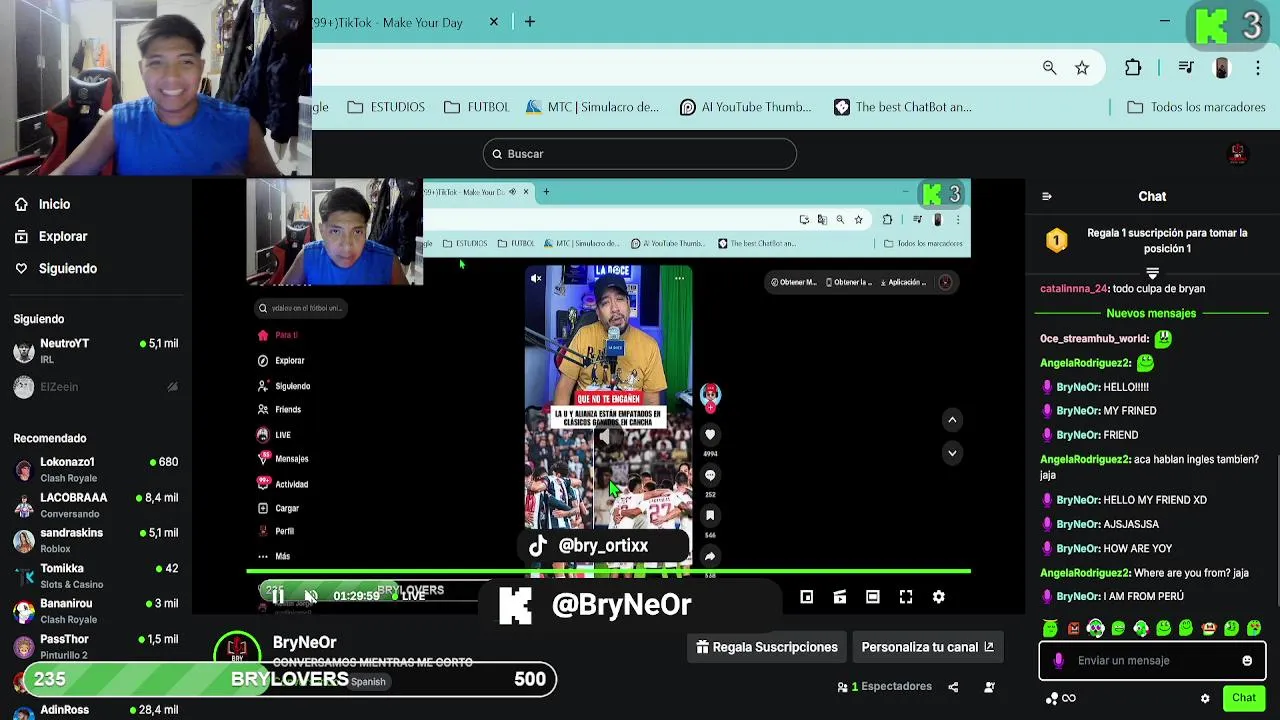Open the chat settings gear icon

[1205, 698]
